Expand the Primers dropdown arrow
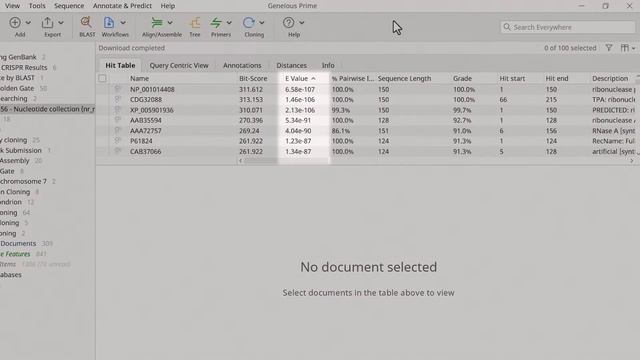 pyautogui.click(x=229, y=23)
